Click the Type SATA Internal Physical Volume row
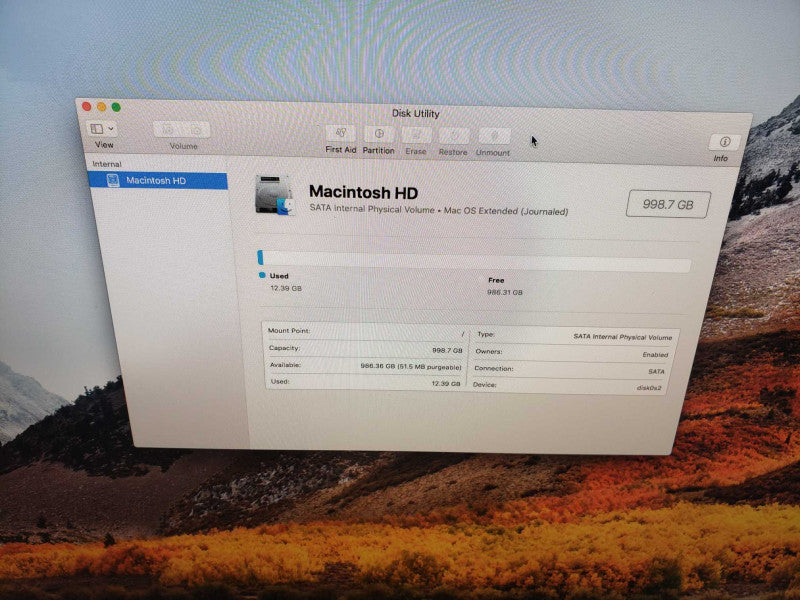 tap(574, 336)
